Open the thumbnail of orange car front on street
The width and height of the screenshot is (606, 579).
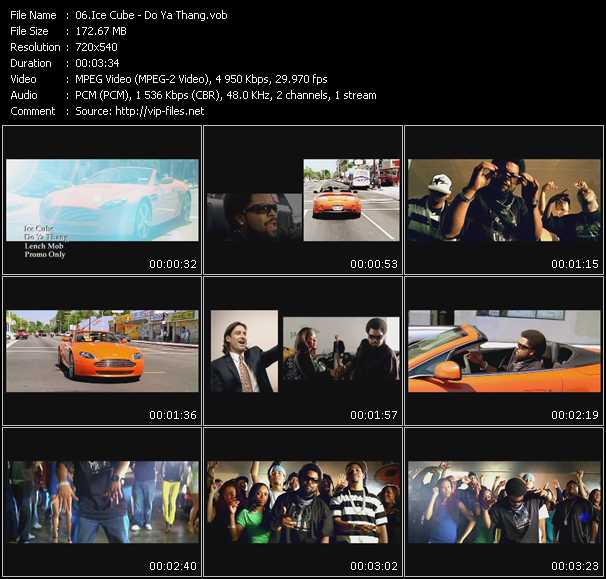pyautogui.click(x=102, y=351)
